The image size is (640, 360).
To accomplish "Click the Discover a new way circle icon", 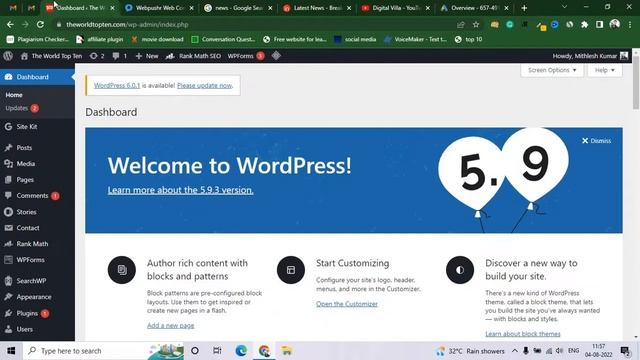I will pos(460,270).
